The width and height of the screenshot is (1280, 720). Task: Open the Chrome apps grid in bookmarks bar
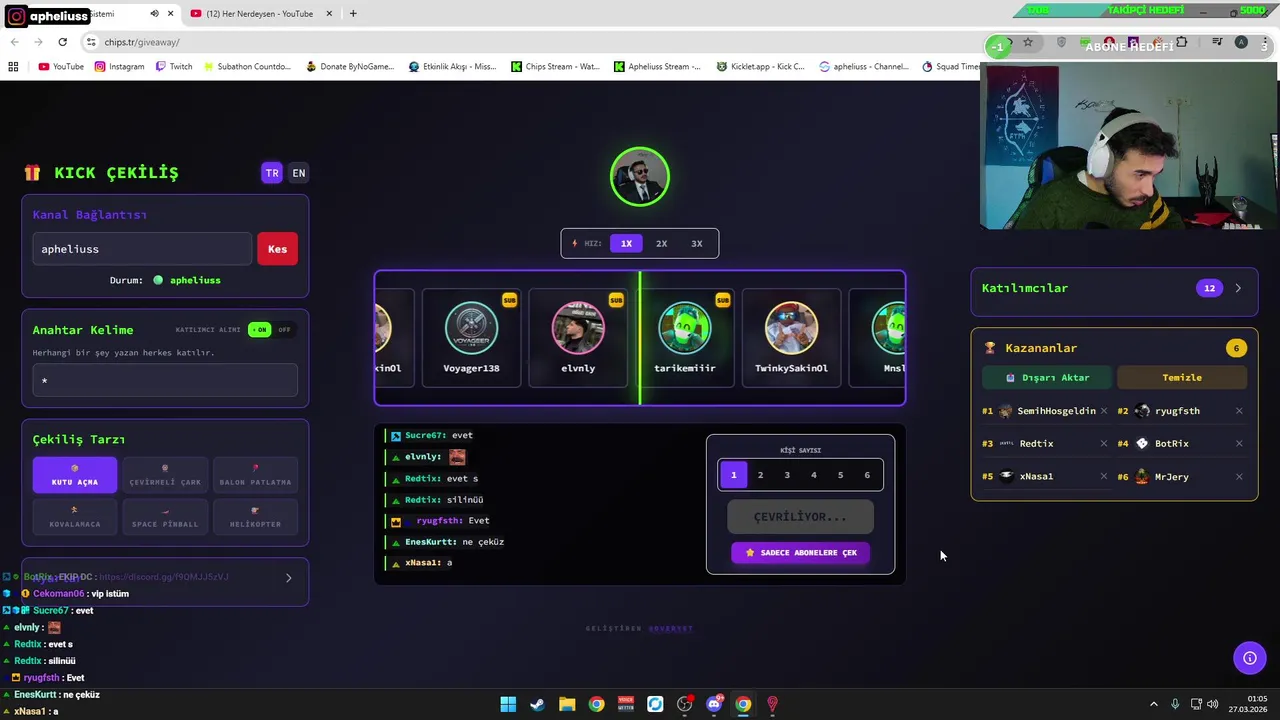point(13,67)
